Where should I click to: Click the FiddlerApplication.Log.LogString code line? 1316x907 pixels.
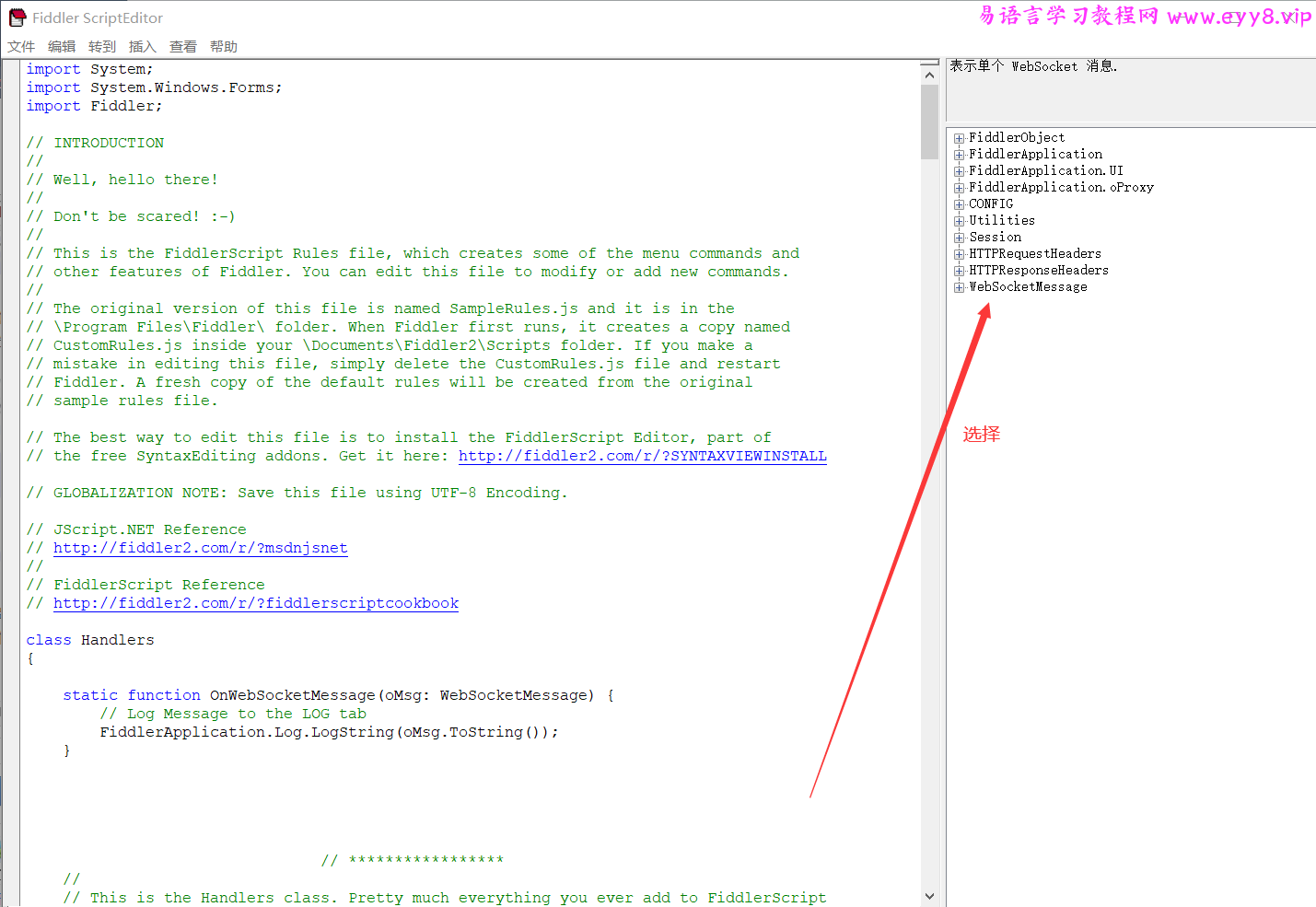coord(329,732)
